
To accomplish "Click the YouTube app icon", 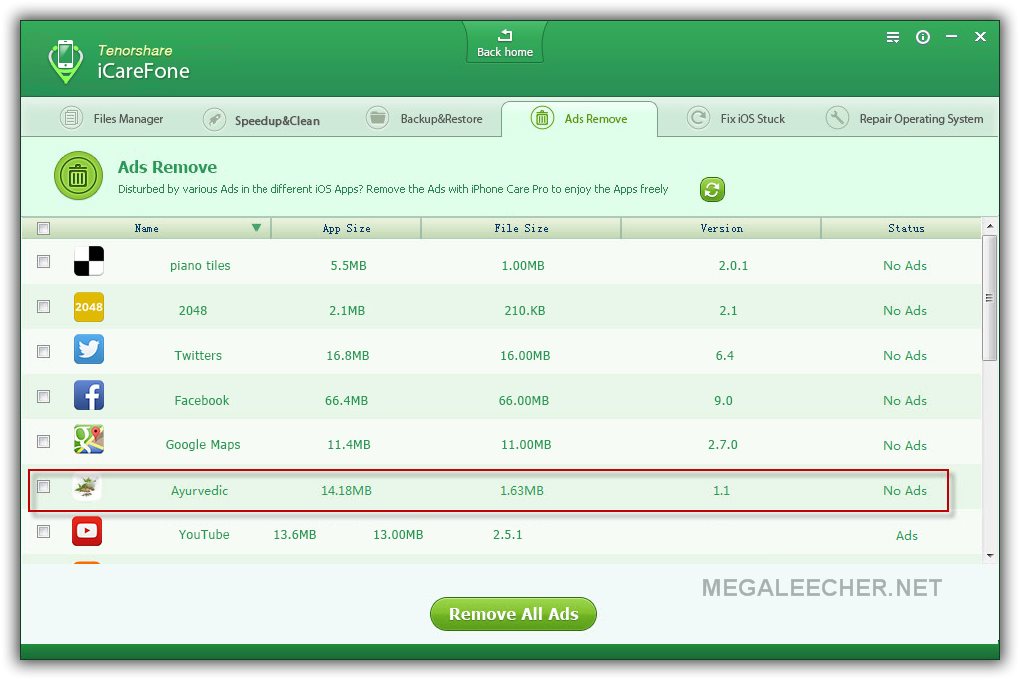I will [87, 531].
